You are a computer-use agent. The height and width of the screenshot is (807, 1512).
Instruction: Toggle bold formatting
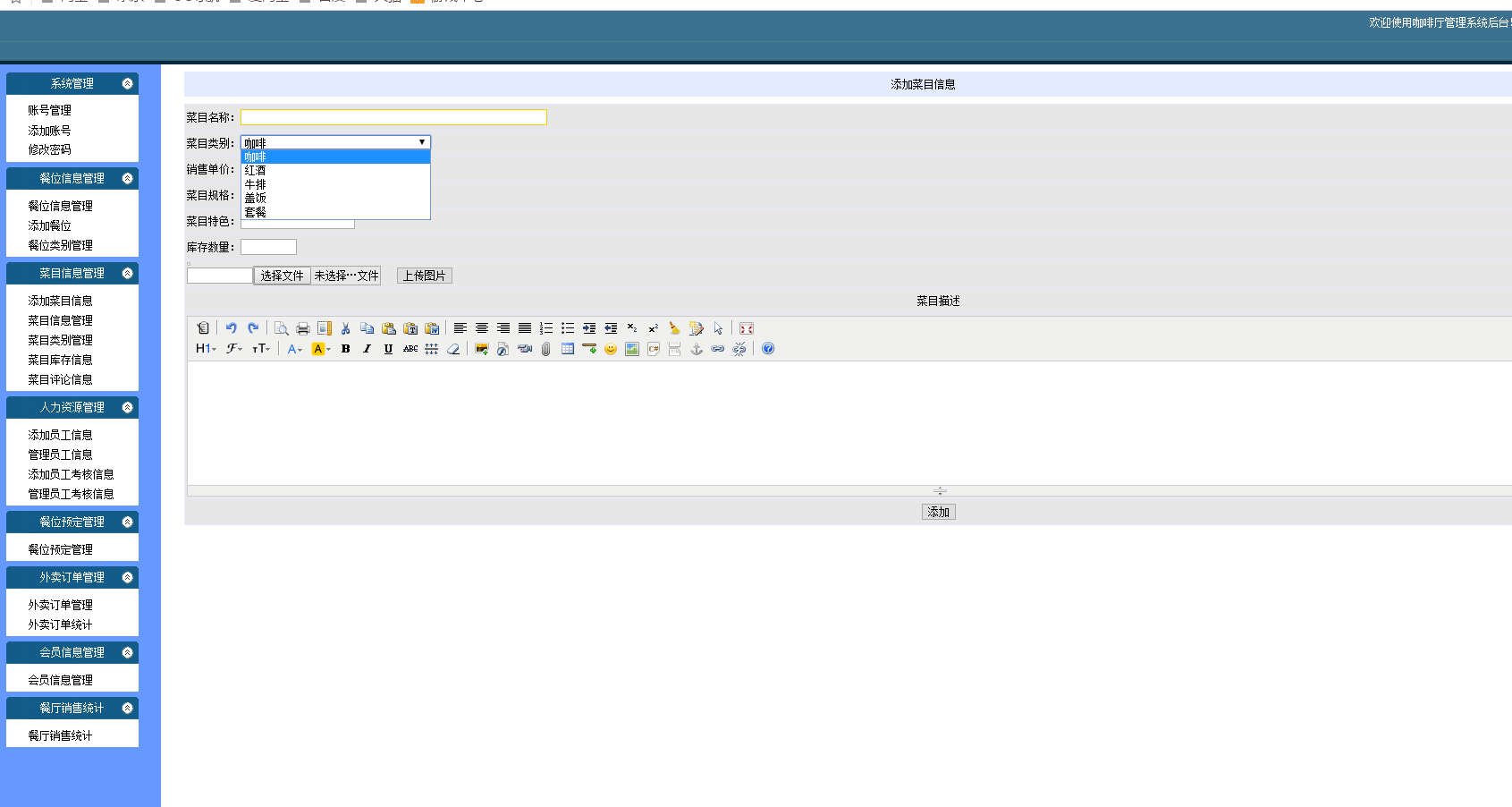click(x=346, y=349)
